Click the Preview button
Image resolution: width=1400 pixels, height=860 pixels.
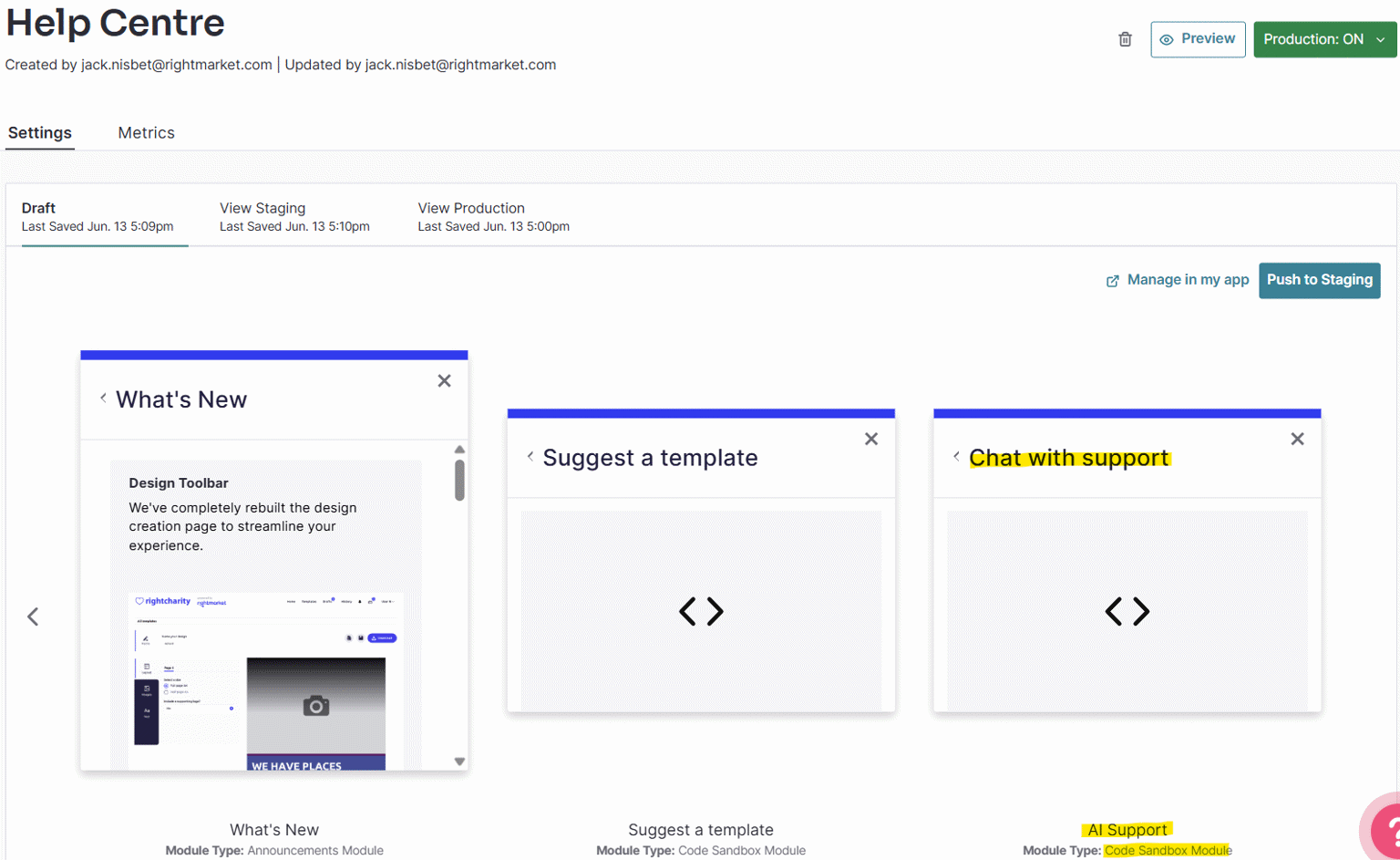tap(1198, 39)
